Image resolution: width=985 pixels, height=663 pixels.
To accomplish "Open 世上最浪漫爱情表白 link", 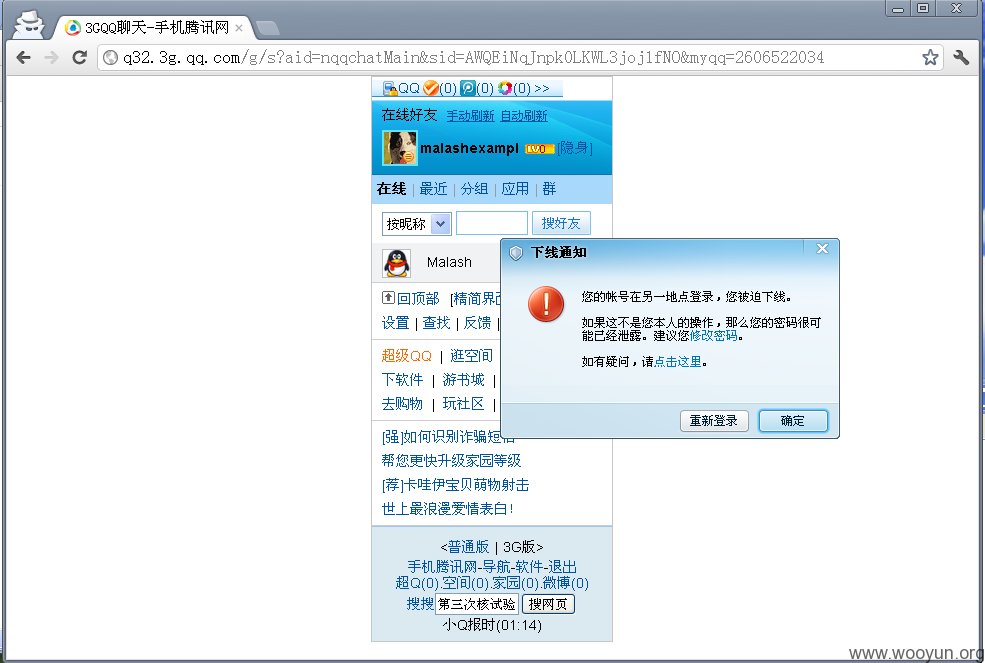I will pos(447,508).
